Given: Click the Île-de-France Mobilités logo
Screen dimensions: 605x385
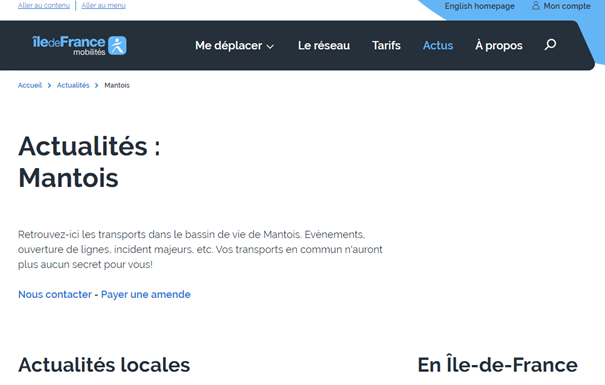Looking at the screenshot, I should (x=79, y=46).
